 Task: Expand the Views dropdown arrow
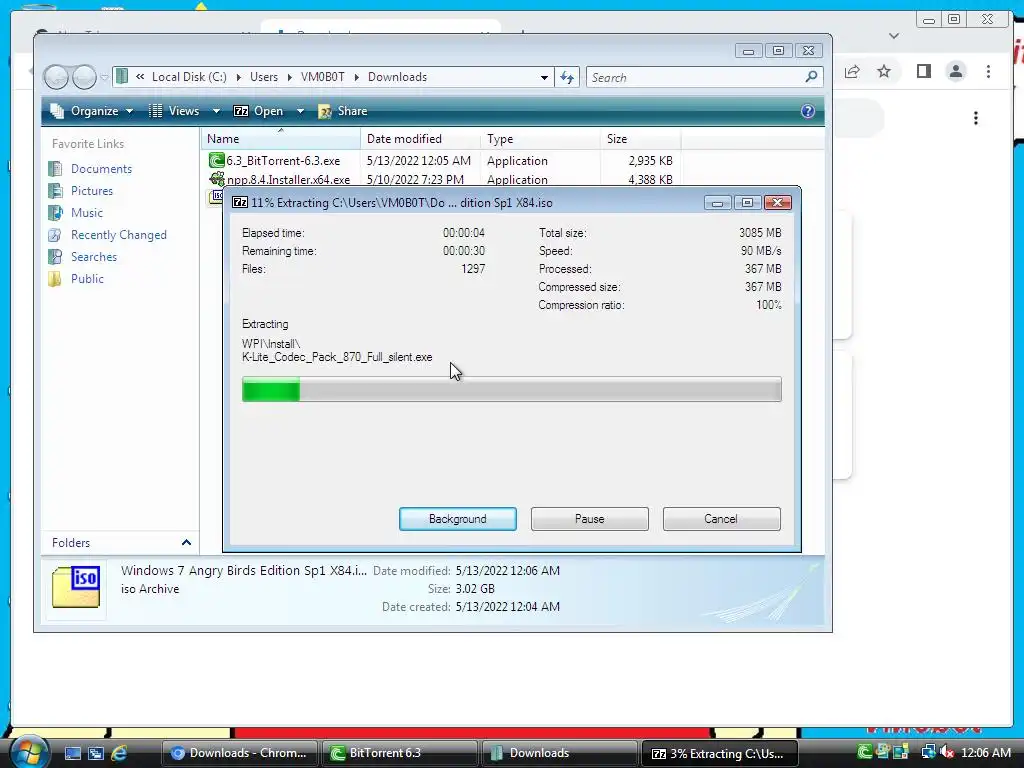216,111
